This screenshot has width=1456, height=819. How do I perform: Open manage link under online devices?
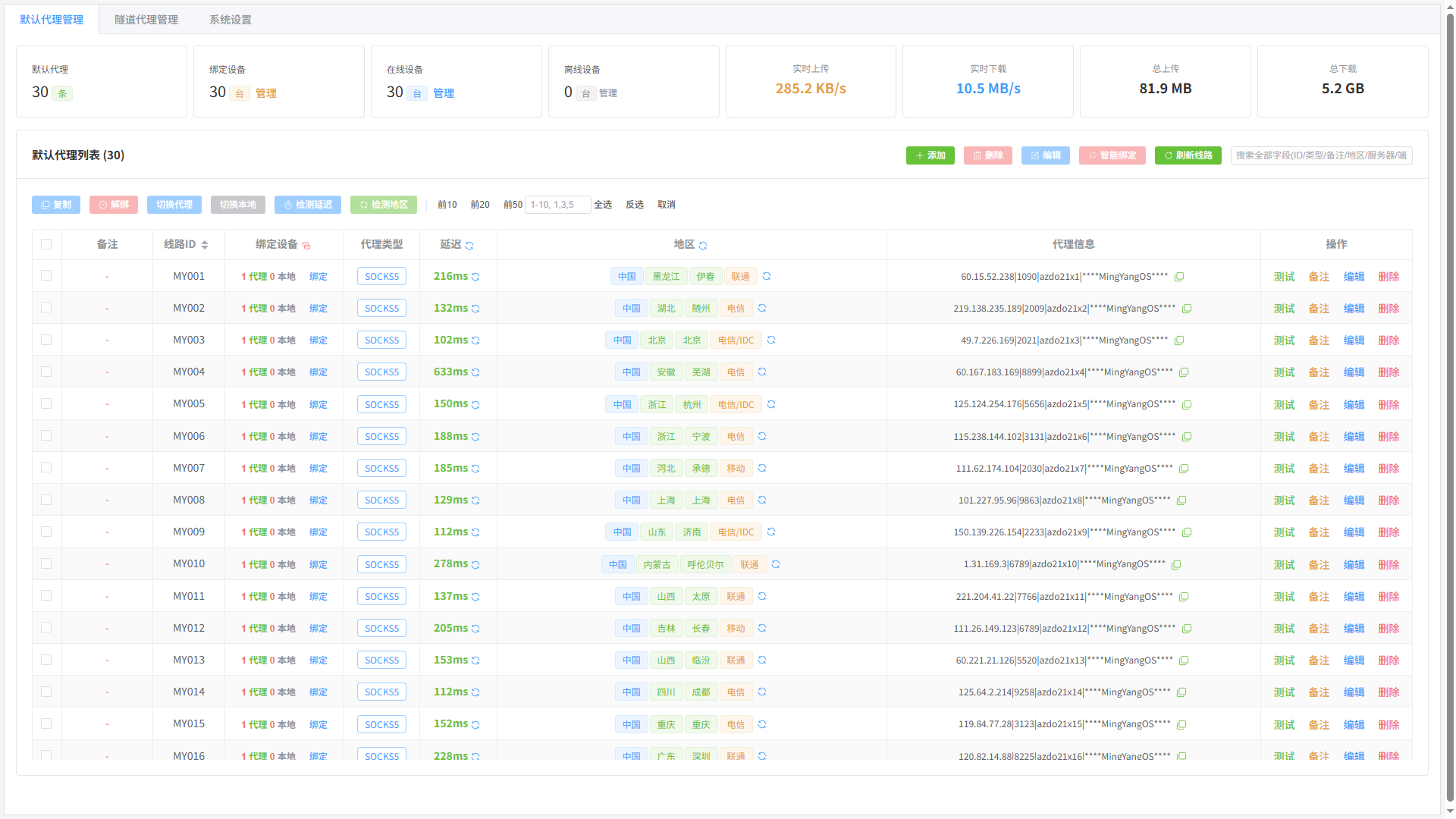444,93
